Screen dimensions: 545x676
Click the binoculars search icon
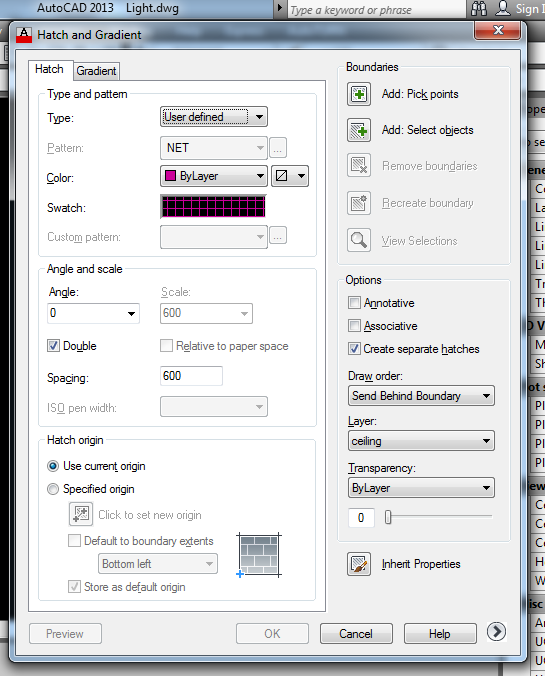(479, 8)
